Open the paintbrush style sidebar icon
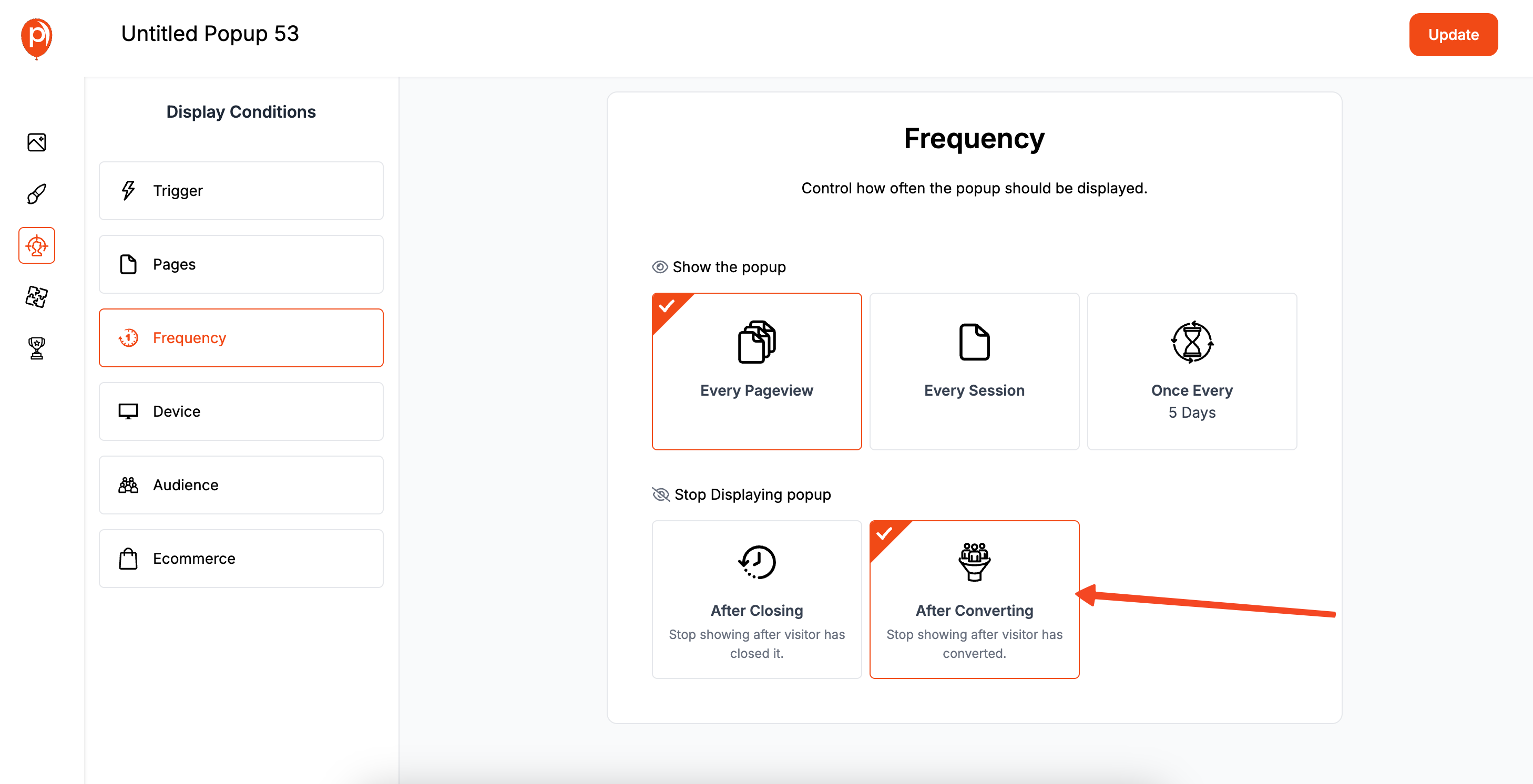 [x=37, y=194]
